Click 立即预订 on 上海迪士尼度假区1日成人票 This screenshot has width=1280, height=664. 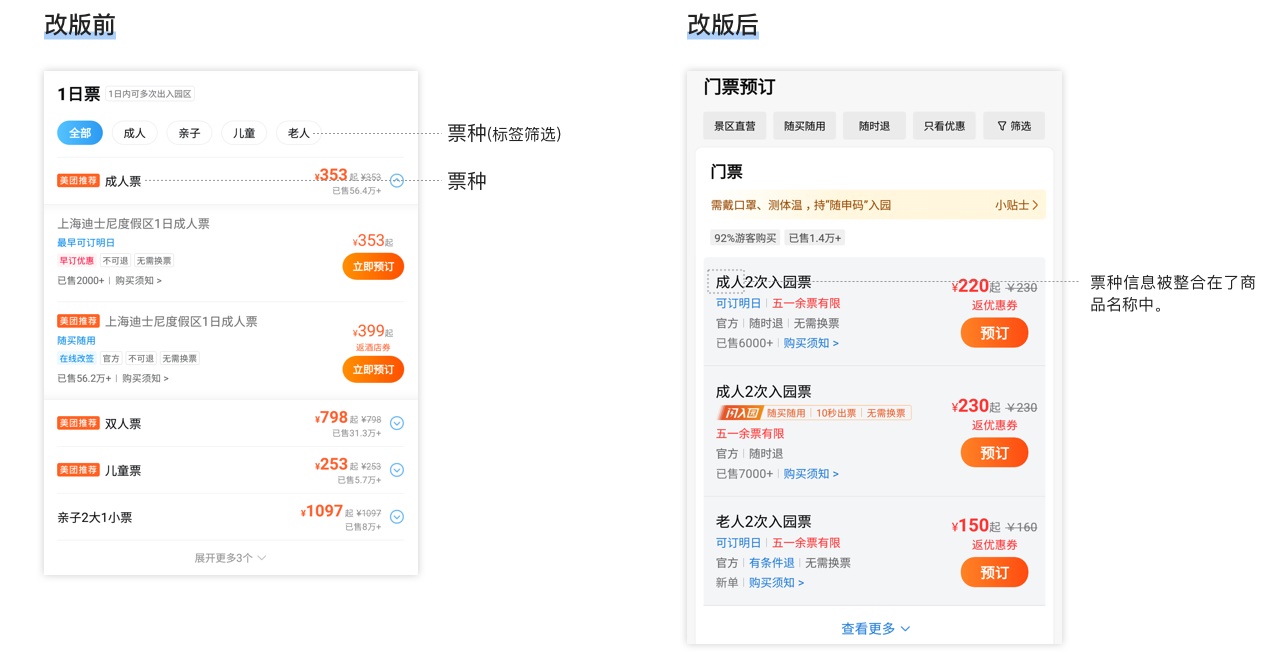pos(373,267)
